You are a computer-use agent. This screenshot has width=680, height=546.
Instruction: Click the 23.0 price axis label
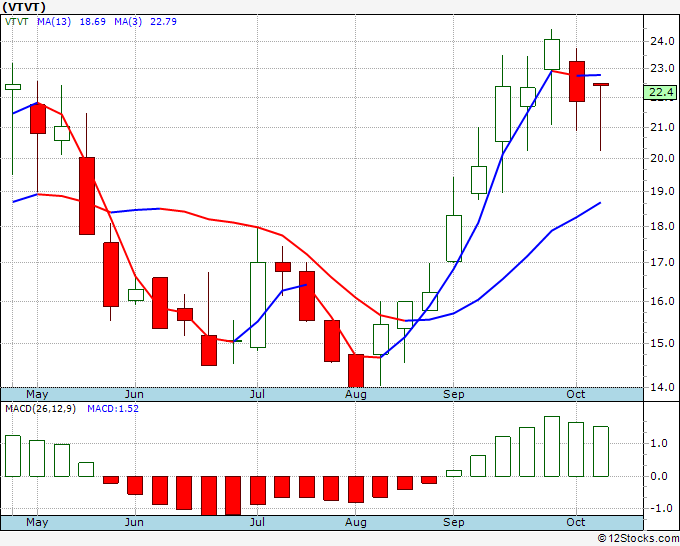pyautogui.click(x=662, y=68)
